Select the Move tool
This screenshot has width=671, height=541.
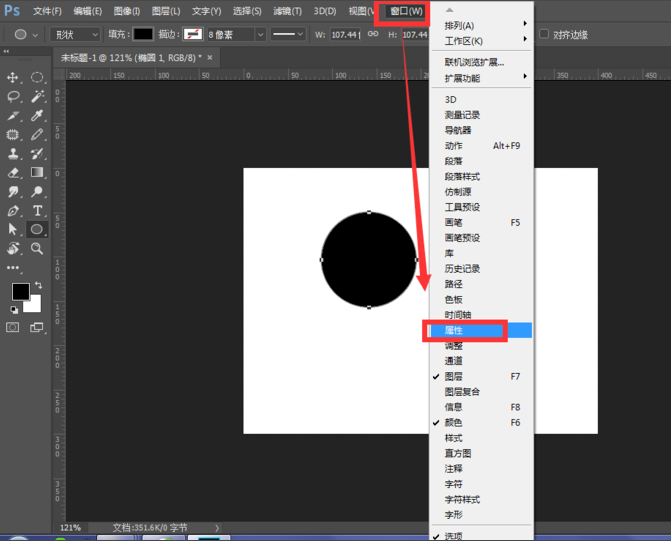[13, 77]
